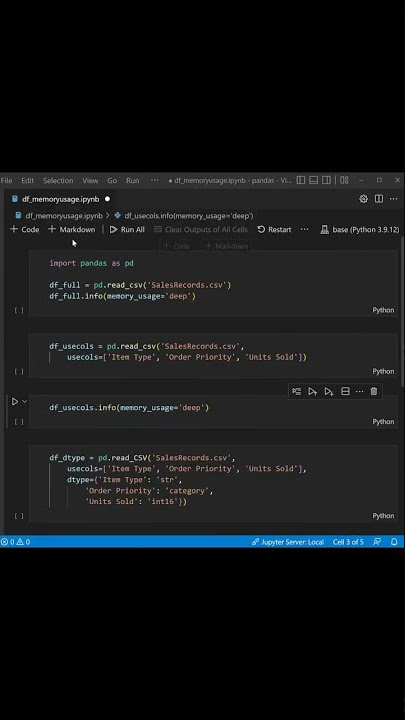Click Jupyter Server: Local in the status bar
Screen dimensions: 405x720
[287, 542]
